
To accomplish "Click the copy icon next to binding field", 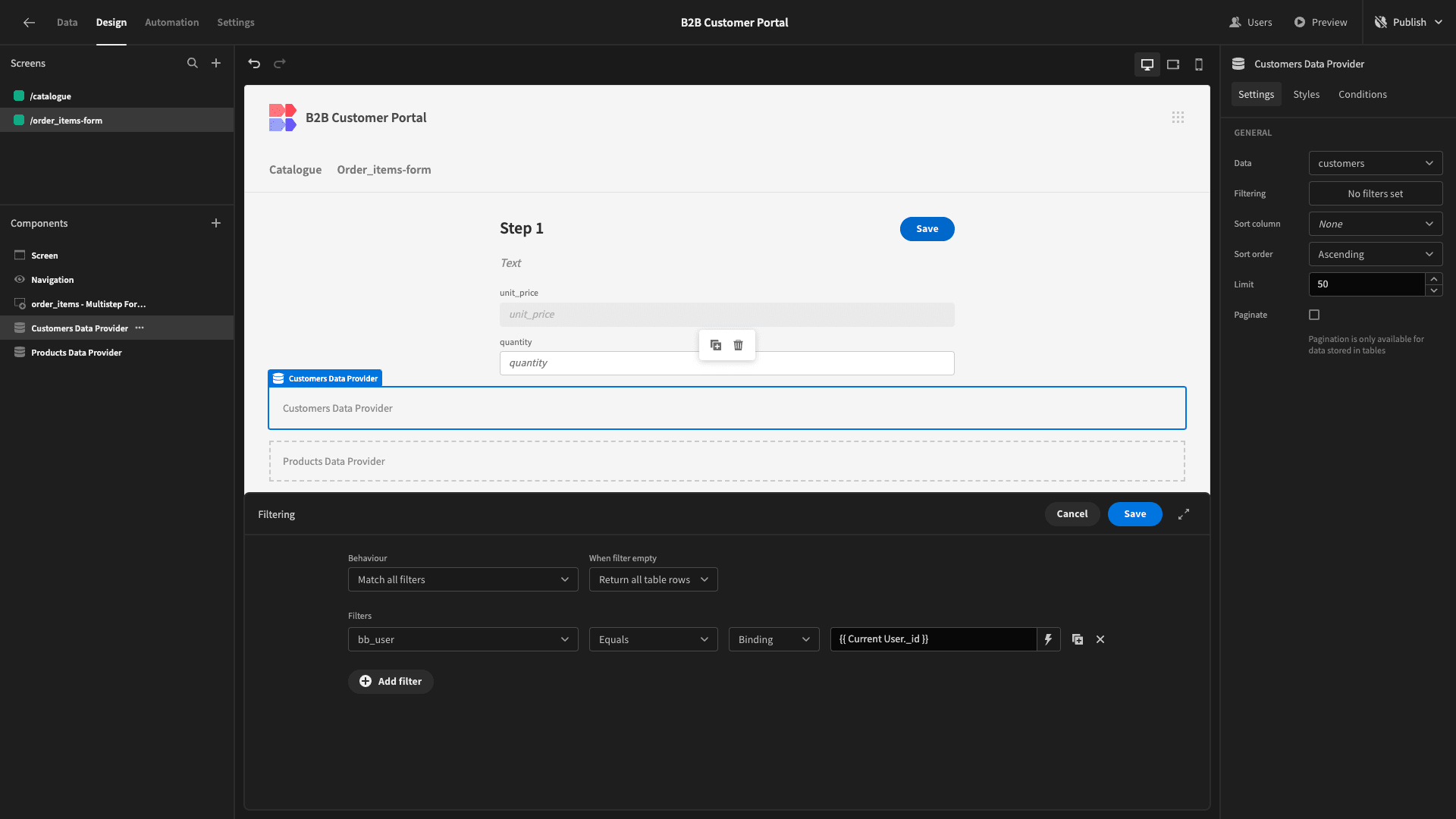I will click(1077, 639).
